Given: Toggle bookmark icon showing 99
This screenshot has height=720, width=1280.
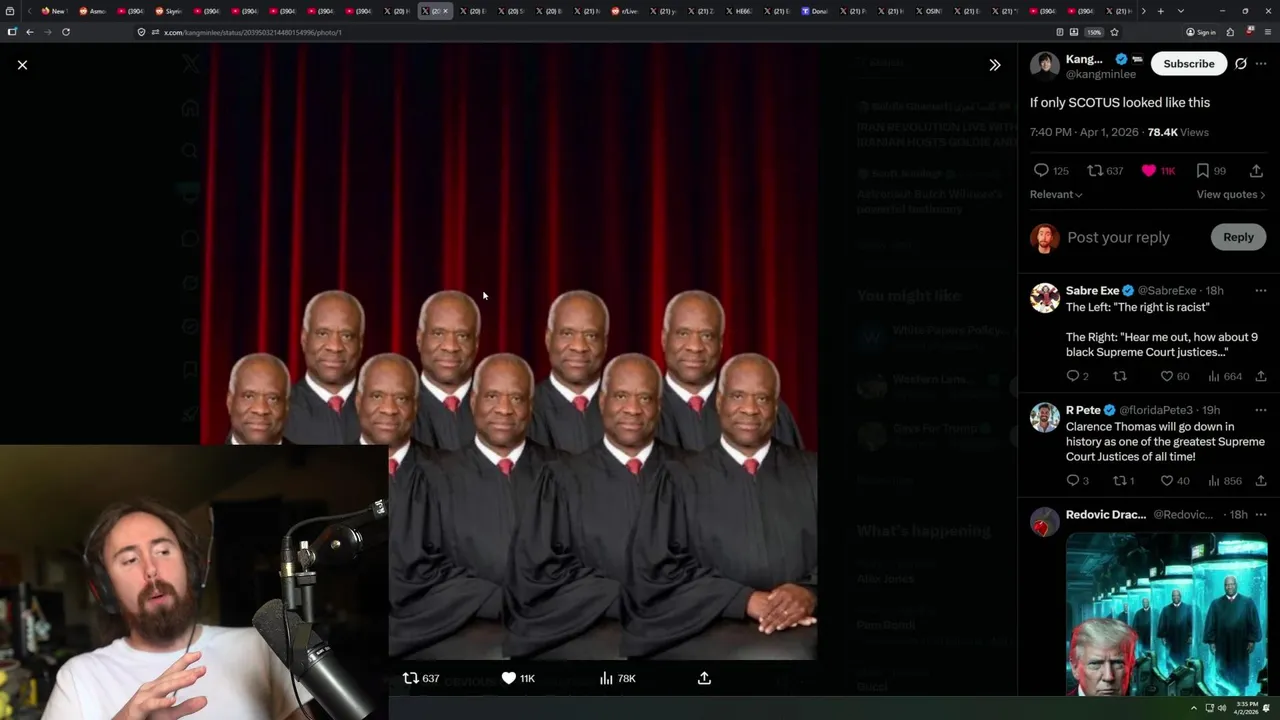Looking at the screenshot, I should point(1203,170).
